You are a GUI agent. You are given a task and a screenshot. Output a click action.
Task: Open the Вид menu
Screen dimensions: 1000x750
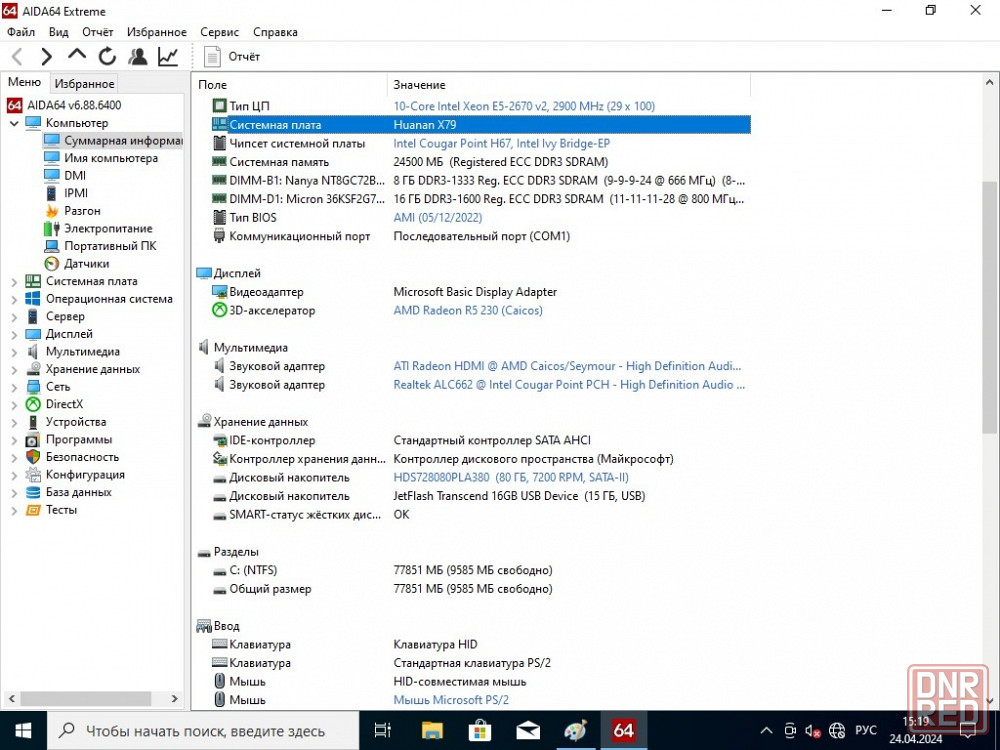tap(59, 32)
